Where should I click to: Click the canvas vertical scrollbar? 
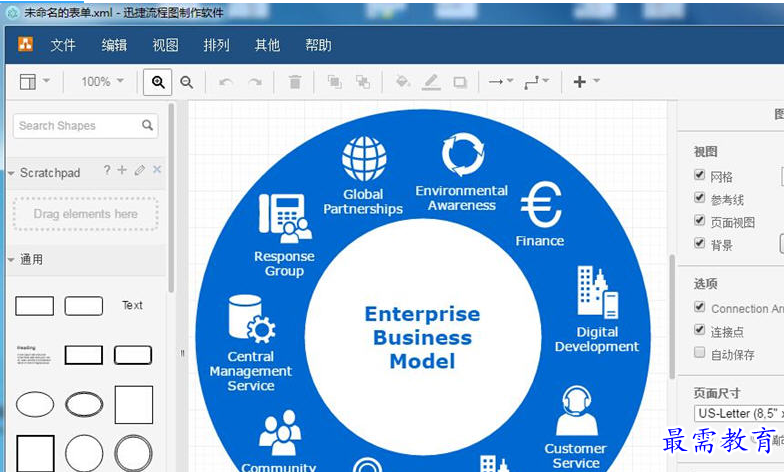click(x=672, y=316)
